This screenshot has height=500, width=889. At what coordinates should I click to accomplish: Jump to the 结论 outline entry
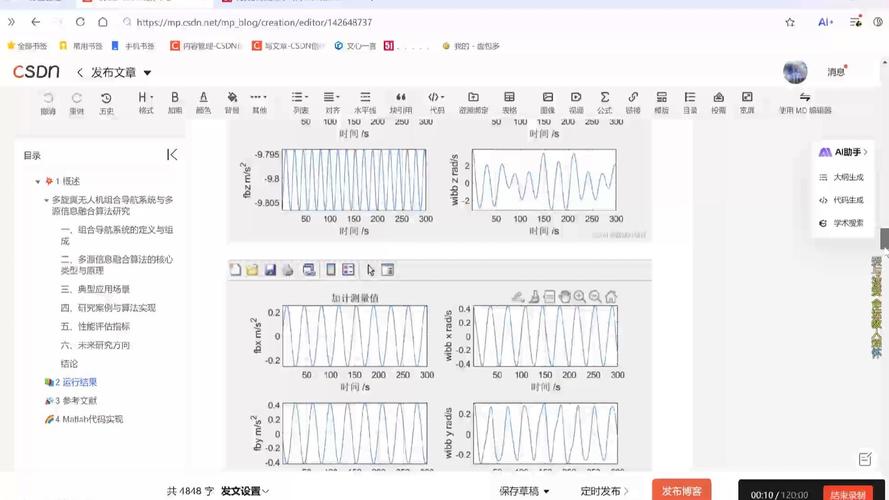pos(69,364)
